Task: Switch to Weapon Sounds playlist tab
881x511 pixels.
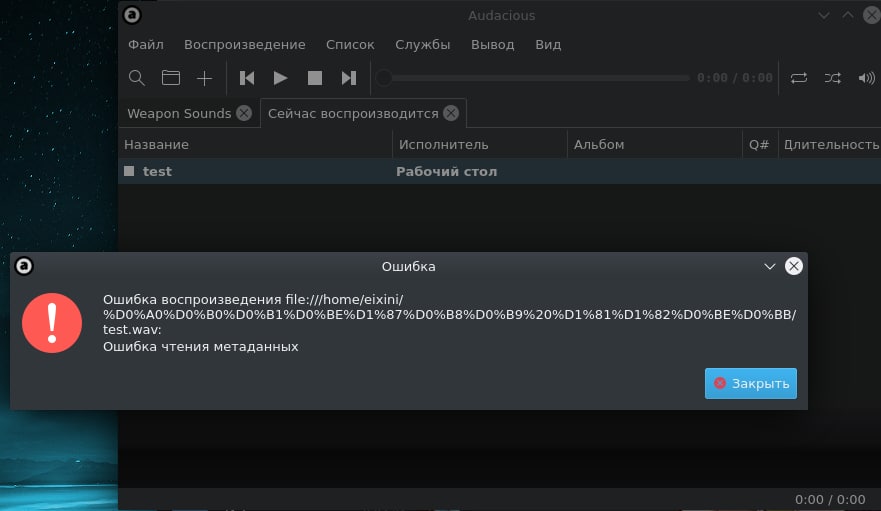Action: pos(179,114)
